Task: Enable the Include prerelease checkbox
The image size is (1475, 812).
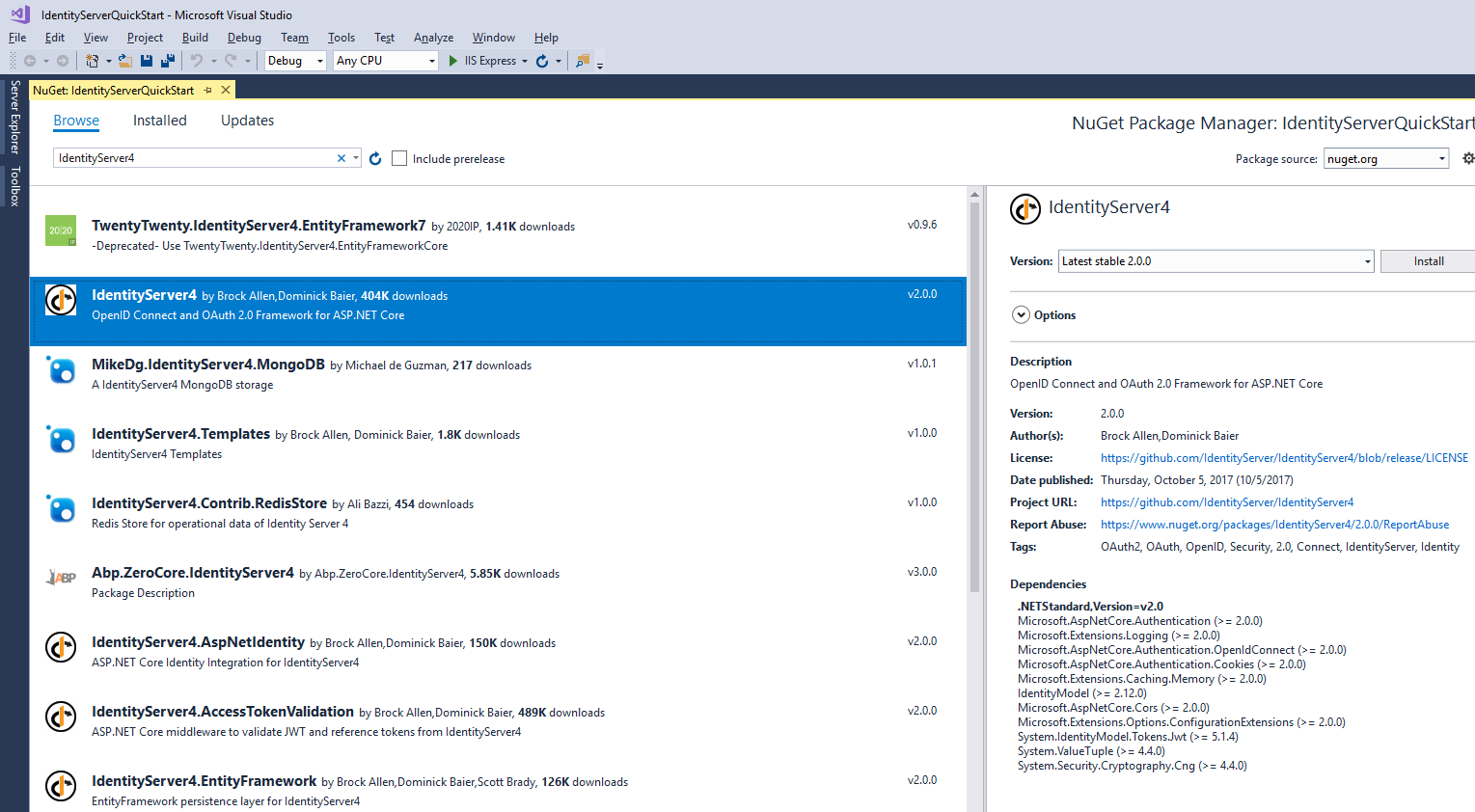Action: click(399, 158)
